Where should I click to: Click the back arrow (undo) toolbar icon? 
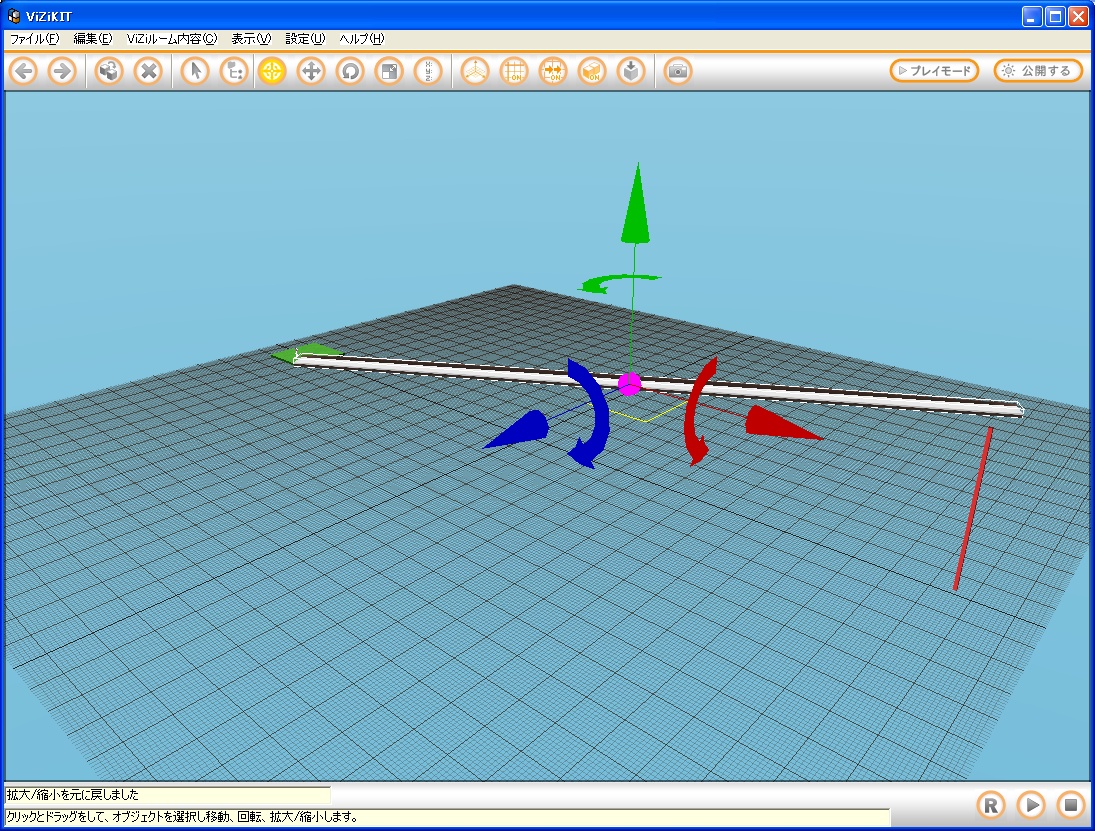(24, 71)
